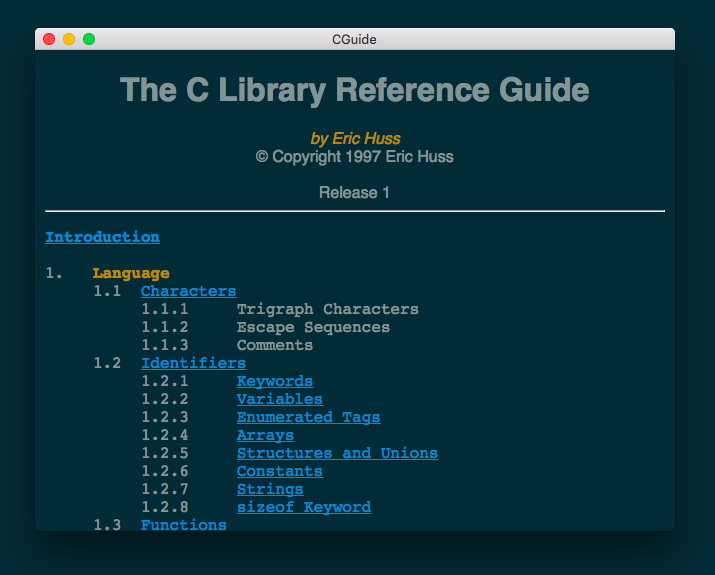Open the sizeof Keyword link
The image size is (715, 575).
point(304,507)
